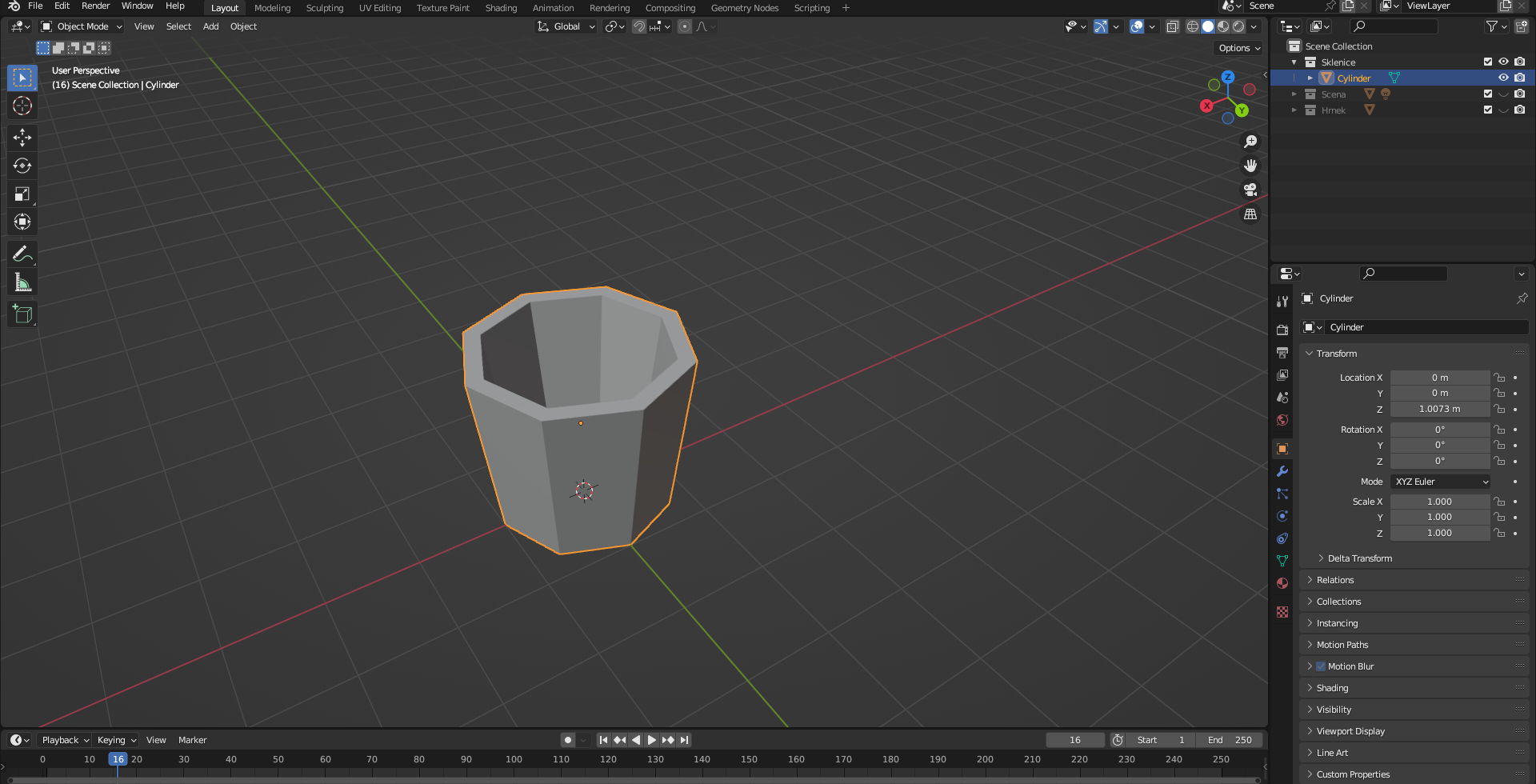Jump to the first frame

603,740
